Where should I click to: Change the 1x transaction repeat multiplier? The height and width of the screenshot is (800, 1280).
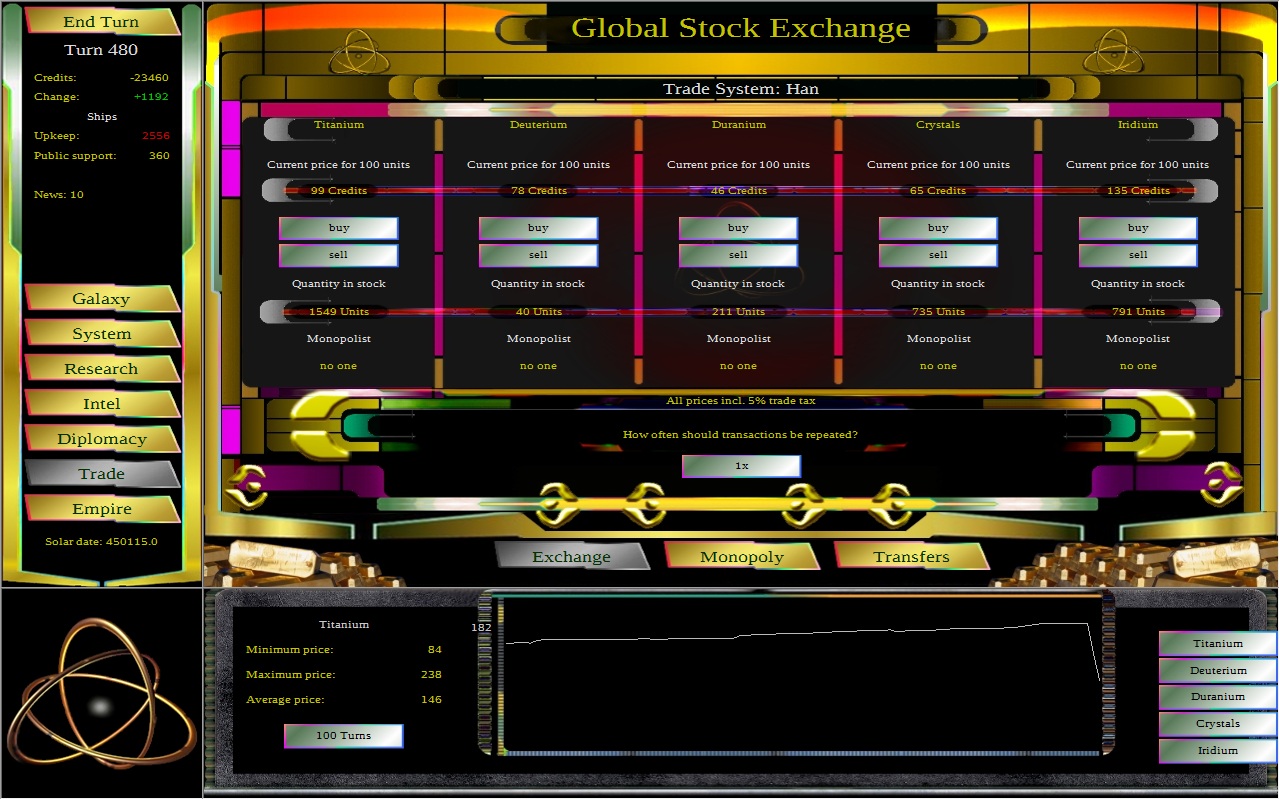tap(741, 466)
